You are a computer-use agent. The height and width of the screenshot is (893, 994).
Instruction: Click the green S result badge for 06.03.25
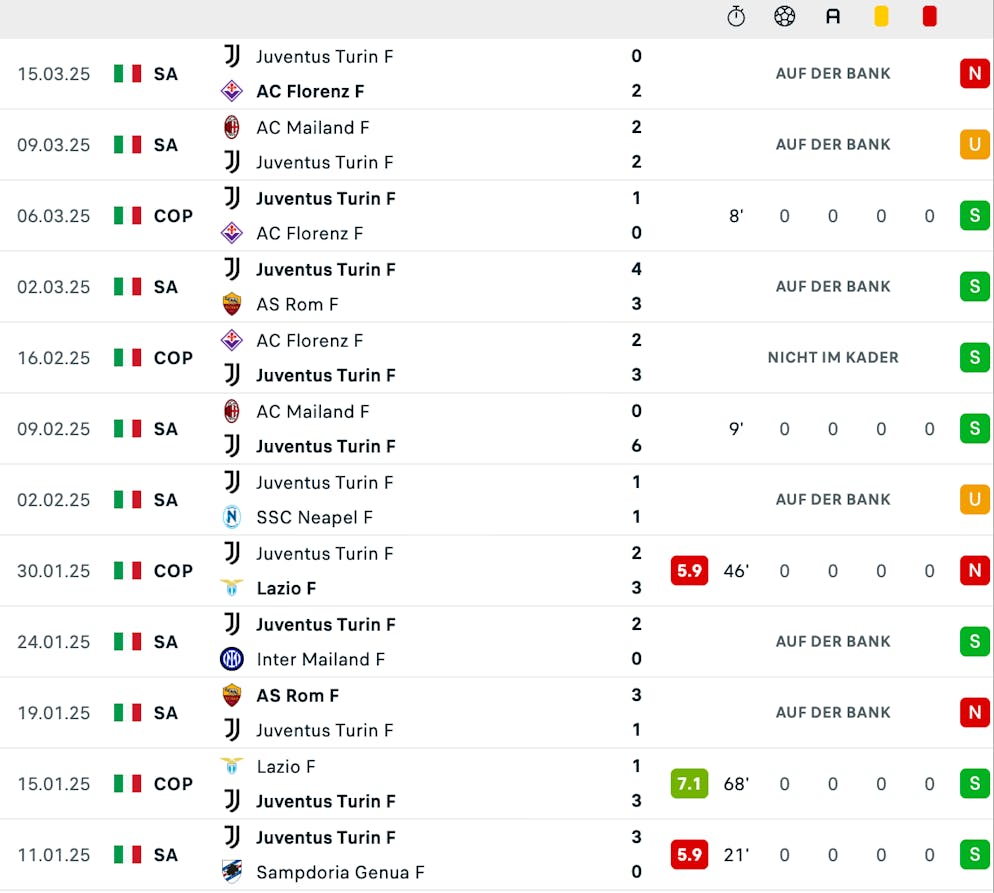(x=975, y=215)
